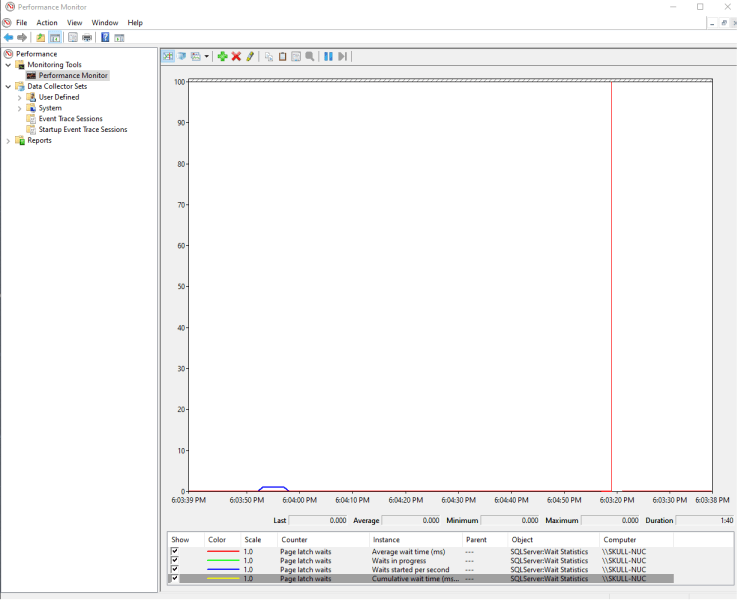
Task: Click the yellow color line for Cumulative wait time
Action: 222,579
